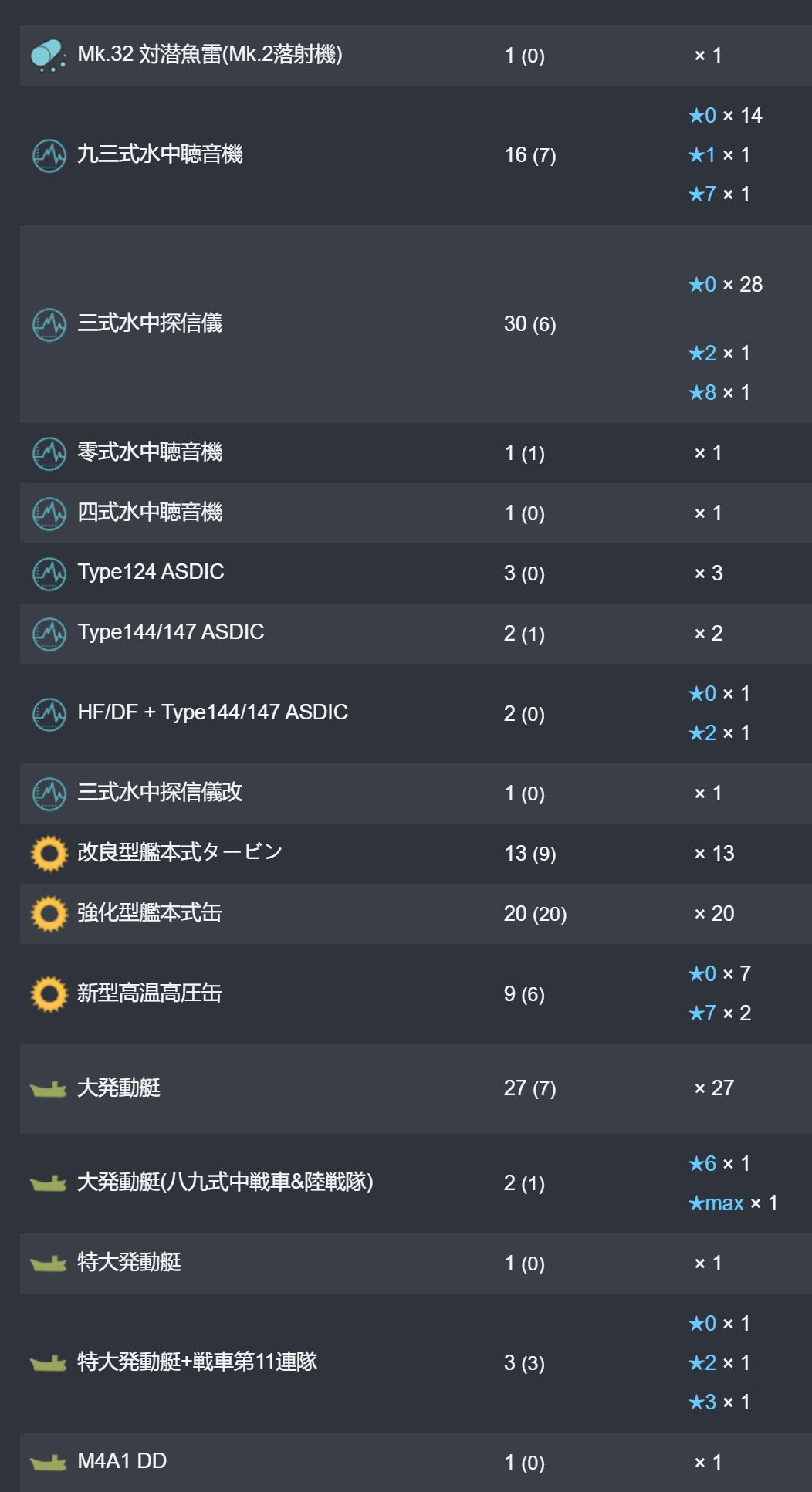The height and width of the screenshot is (1492, 812).
Task: Click sonar icon next to 九三式水中聴音機
Action: pos(49,155)
